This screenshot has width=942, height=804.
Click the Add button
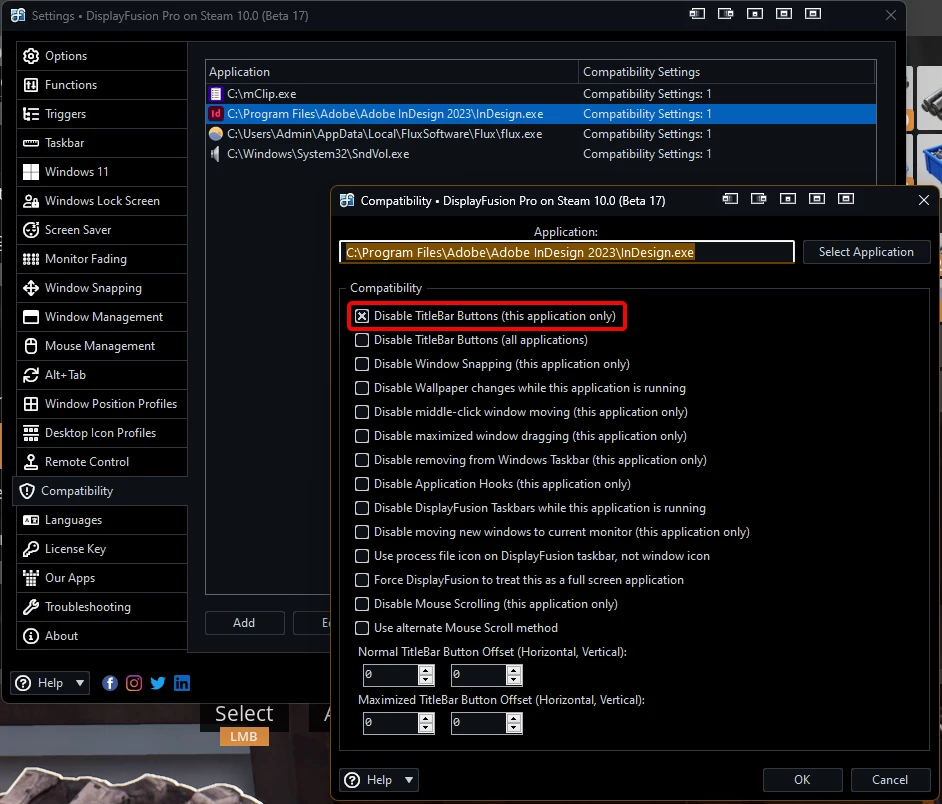click(244, 623)
